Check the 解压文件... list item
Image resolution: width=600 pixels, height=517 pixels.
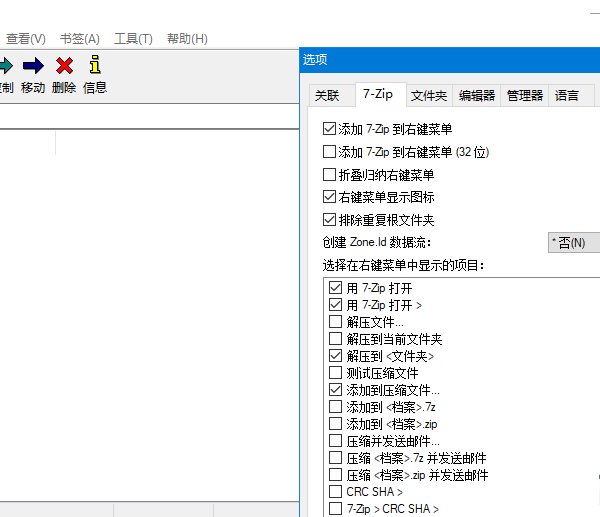335,322
